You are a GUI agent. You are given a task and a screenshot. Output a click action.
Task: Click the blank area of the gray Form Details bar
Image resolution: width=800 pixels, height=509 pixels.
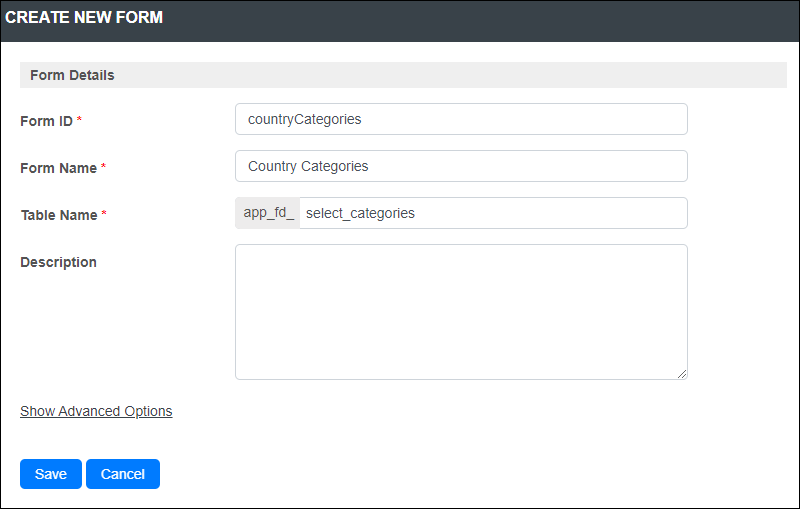point(449,75)
